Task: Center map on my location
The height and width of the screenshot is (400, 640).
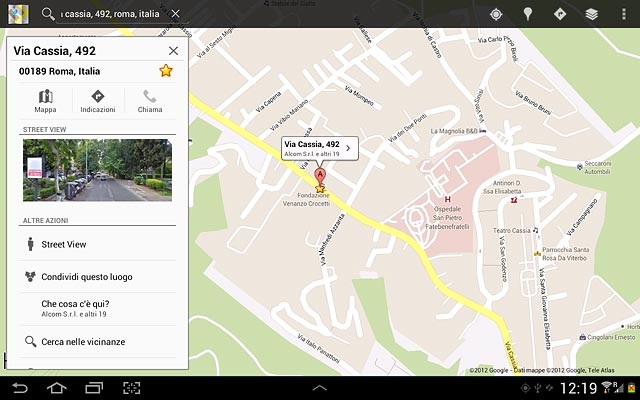Action: 496,14
